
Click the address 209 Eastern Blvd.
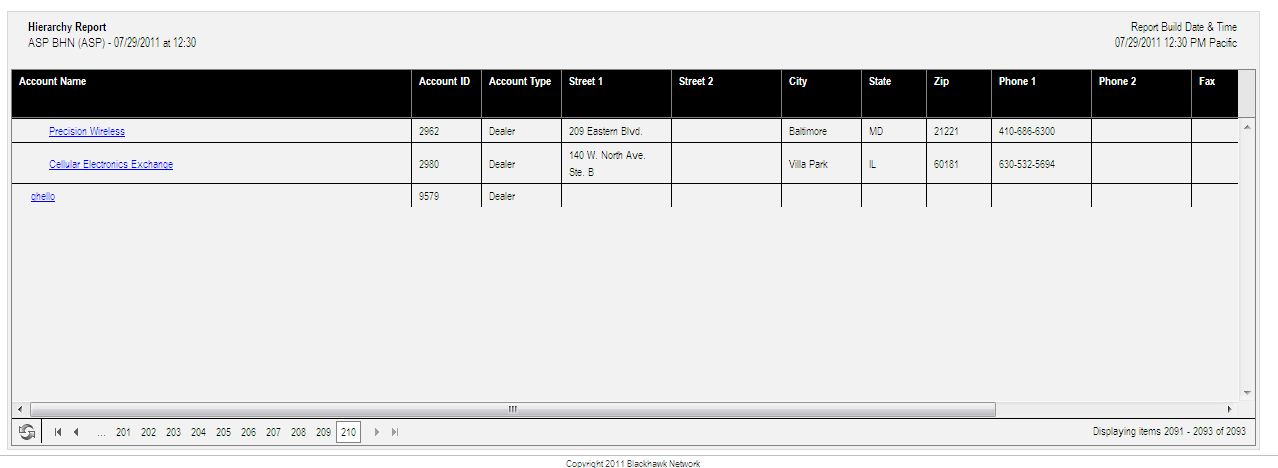point(605,131)
